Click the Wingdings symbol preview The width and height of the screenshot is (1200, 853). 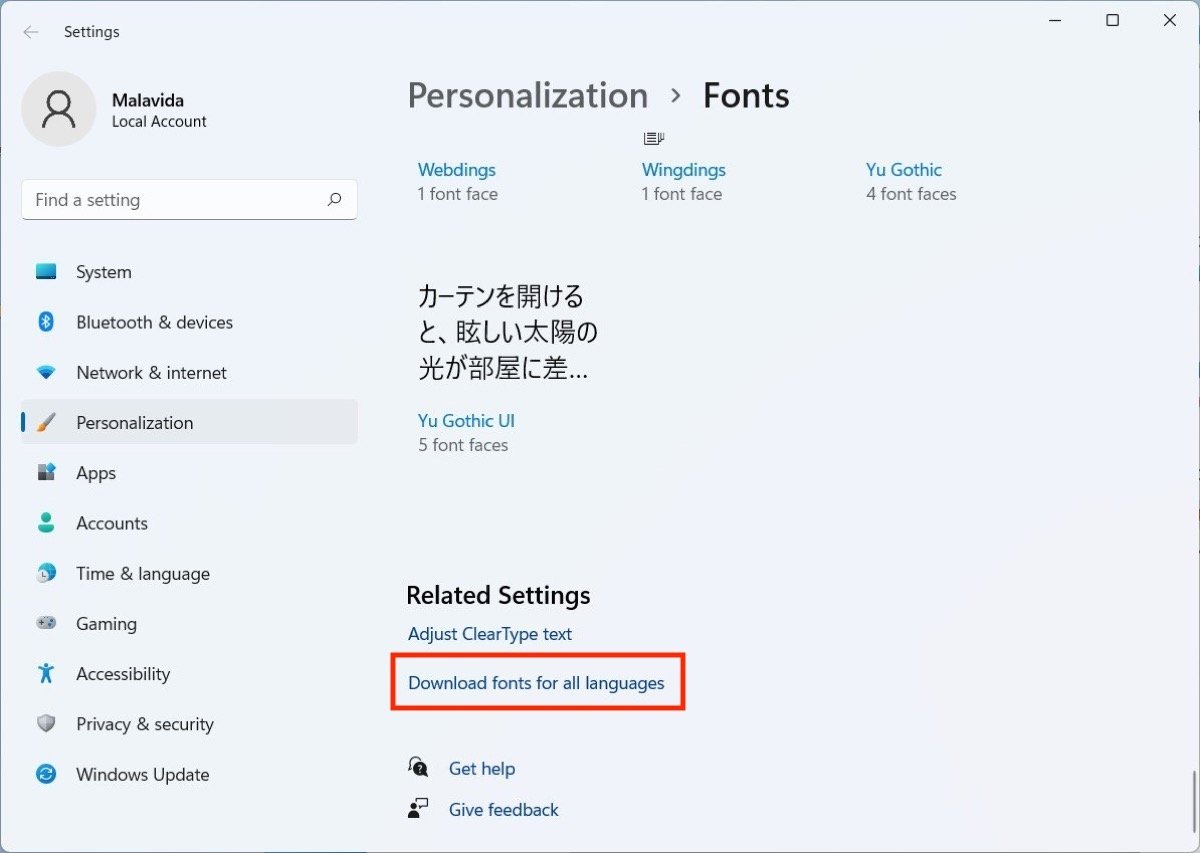655,138
